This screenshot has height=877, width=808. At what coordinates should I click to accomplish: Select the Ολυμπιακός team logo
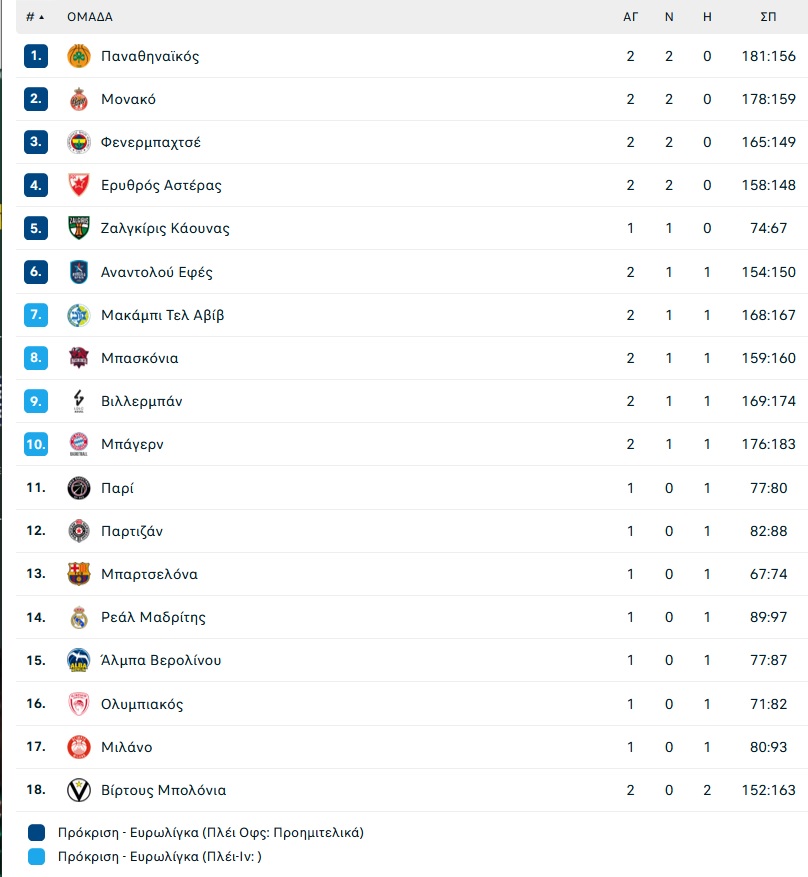click(x=79, y=704)
